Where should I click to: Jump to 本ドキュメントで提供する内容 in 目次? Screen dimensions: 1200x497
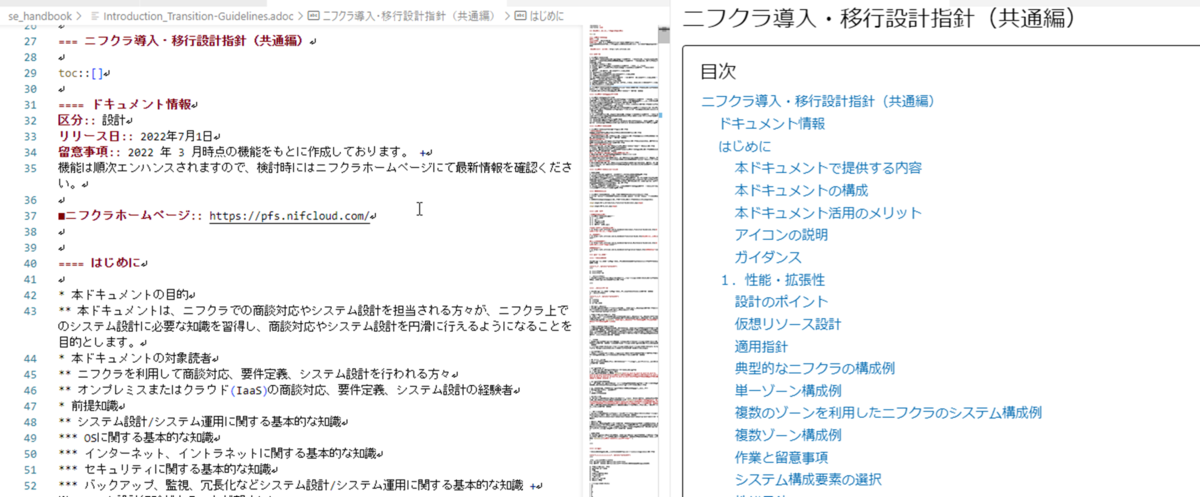click(828, 168)
